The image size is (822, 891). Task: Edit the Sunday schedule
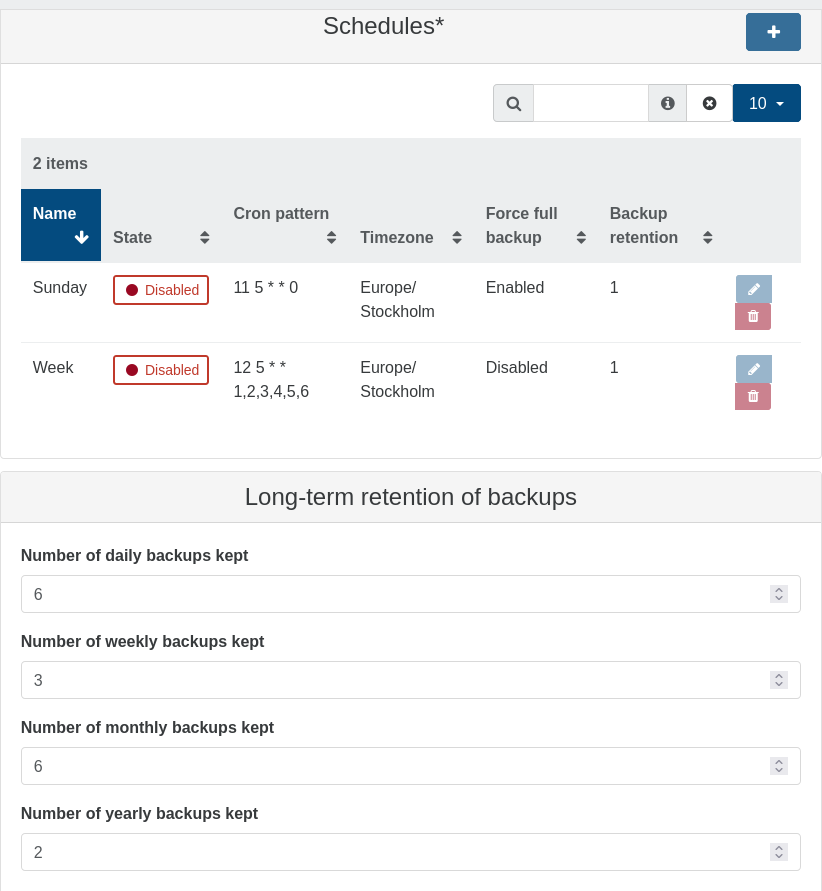[753, 289]
